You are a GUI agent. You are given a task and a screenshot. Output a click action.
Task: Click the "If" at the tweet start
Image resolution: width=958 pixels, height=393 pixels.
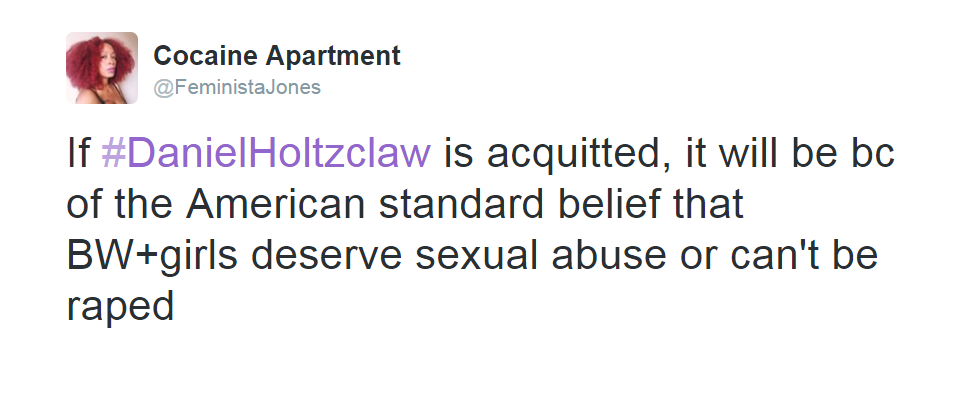78,152
